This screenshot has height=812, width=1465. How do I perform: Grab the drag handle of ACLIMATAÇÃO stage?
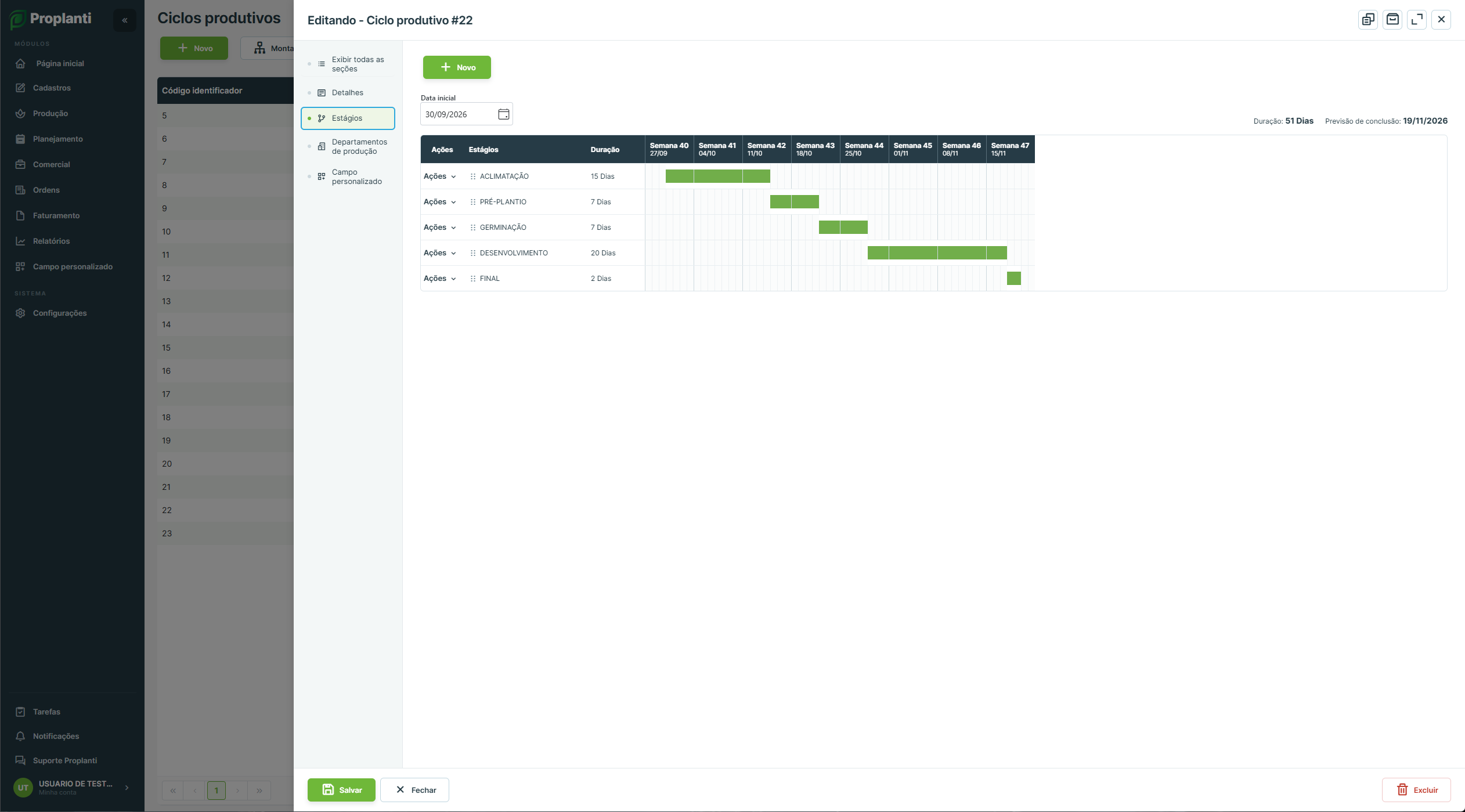click(473, 176)
